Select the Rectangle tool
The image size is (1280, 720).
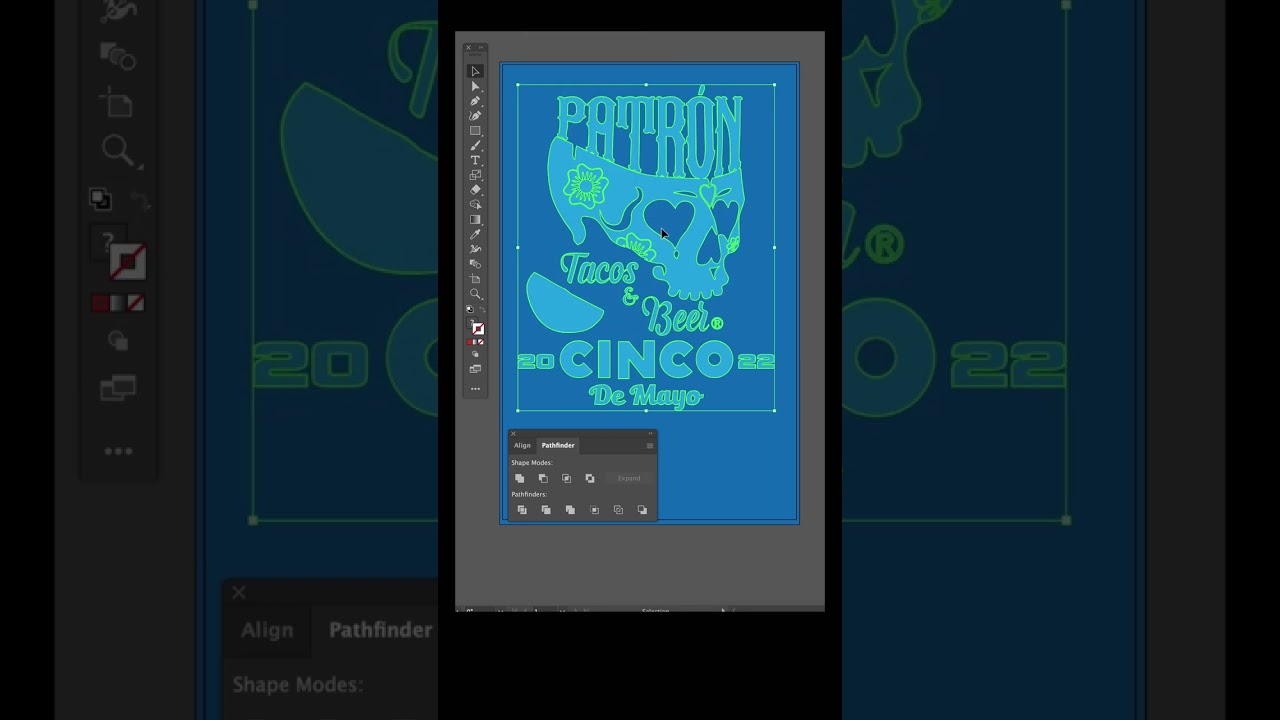[476, 131]
